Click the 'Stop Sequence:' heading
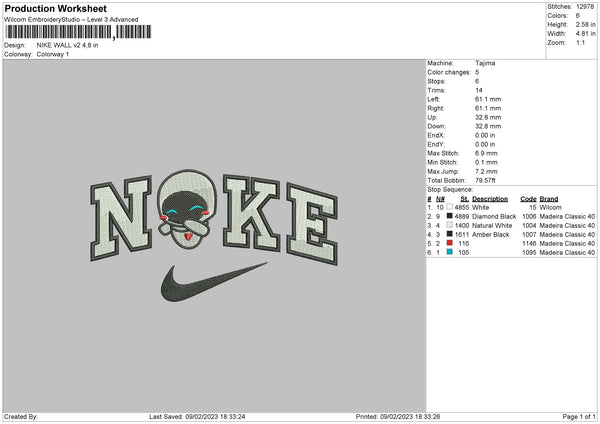The height and width of the screenshot is (424, 600). (450, 190)
